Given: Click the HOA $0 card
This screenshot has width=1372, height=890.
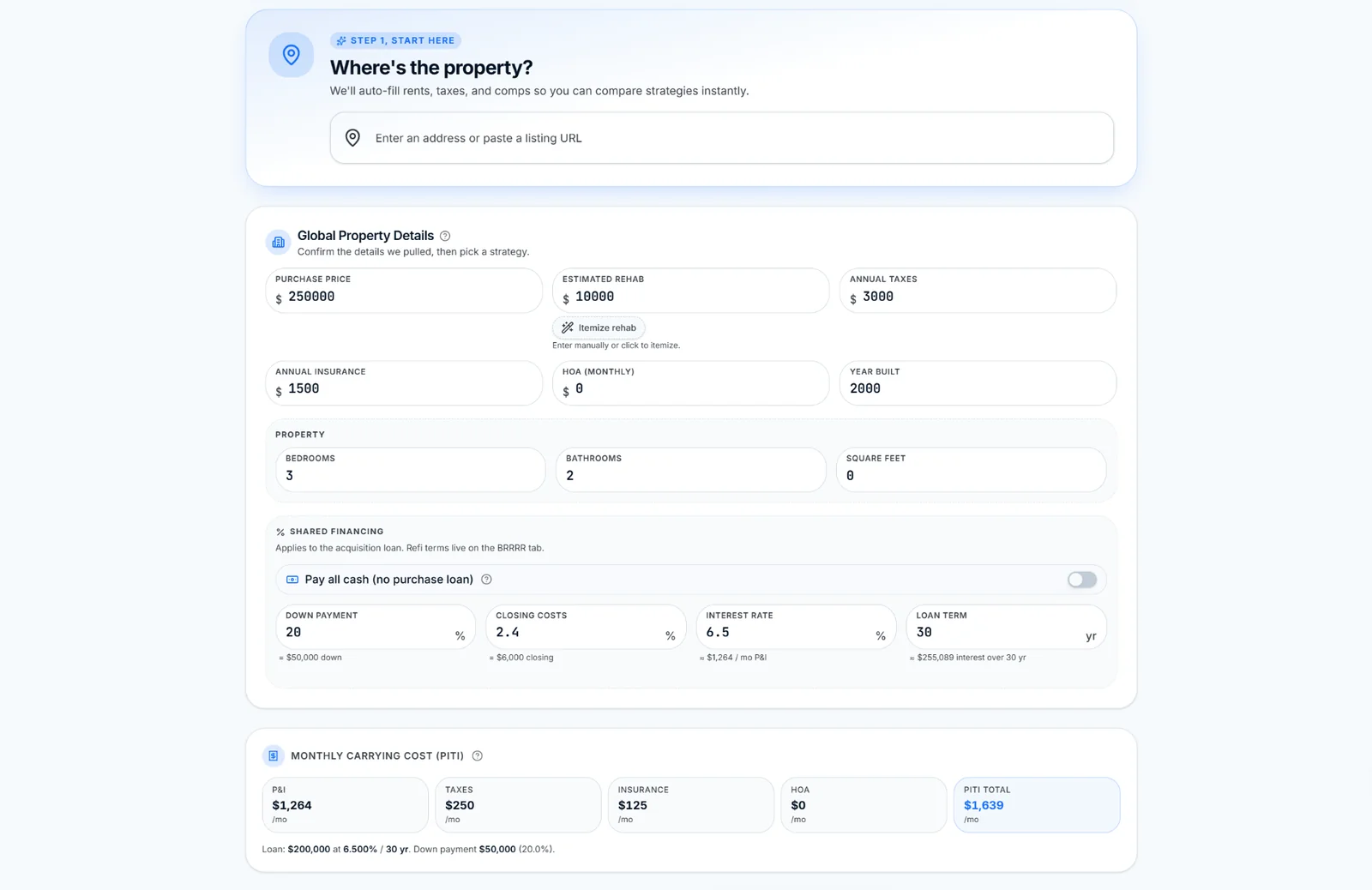Looking at the screenshot, I should click(864, 805).
